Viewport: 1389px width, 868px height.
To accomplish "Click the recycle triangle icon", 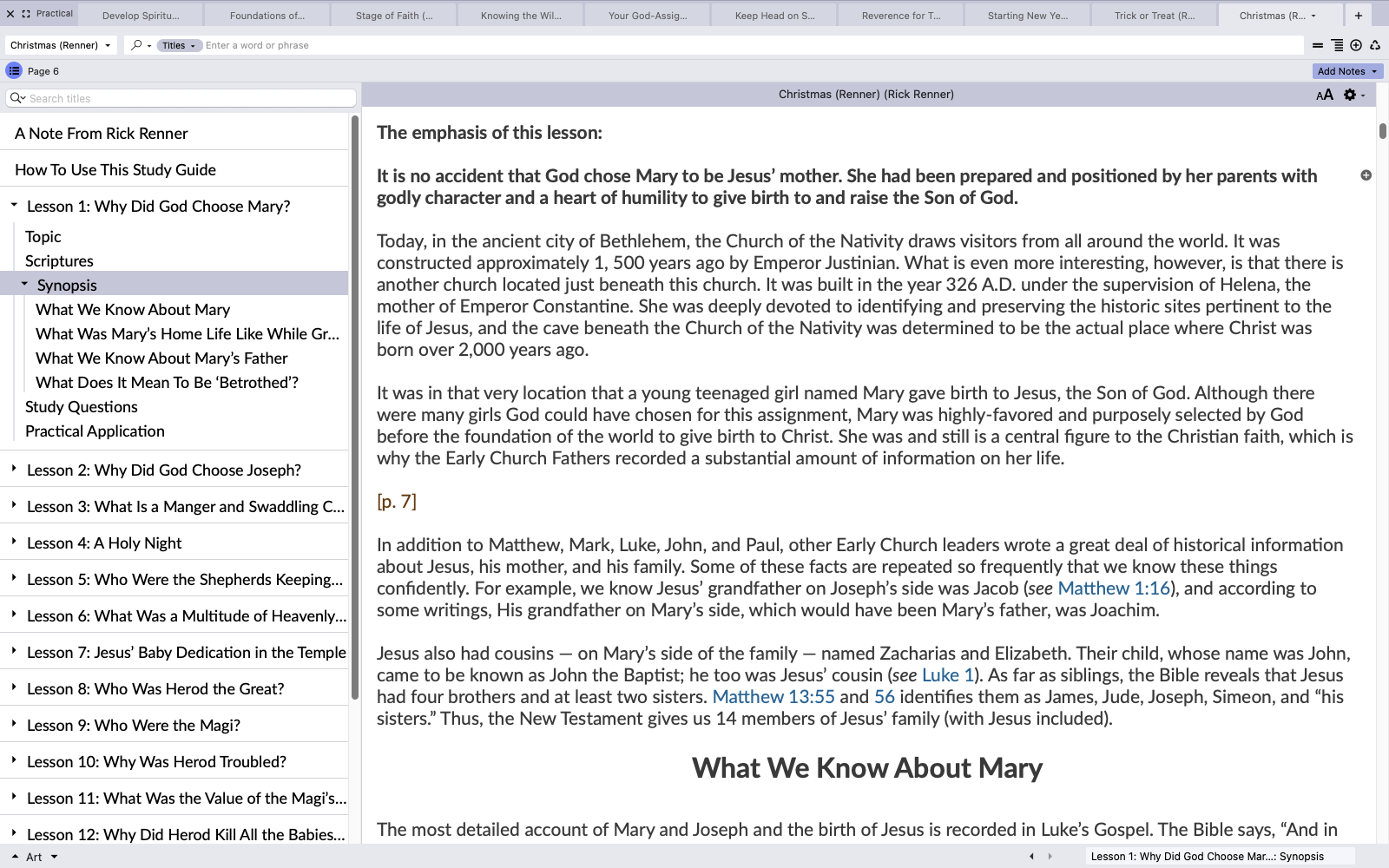I will pos(1375,45).
